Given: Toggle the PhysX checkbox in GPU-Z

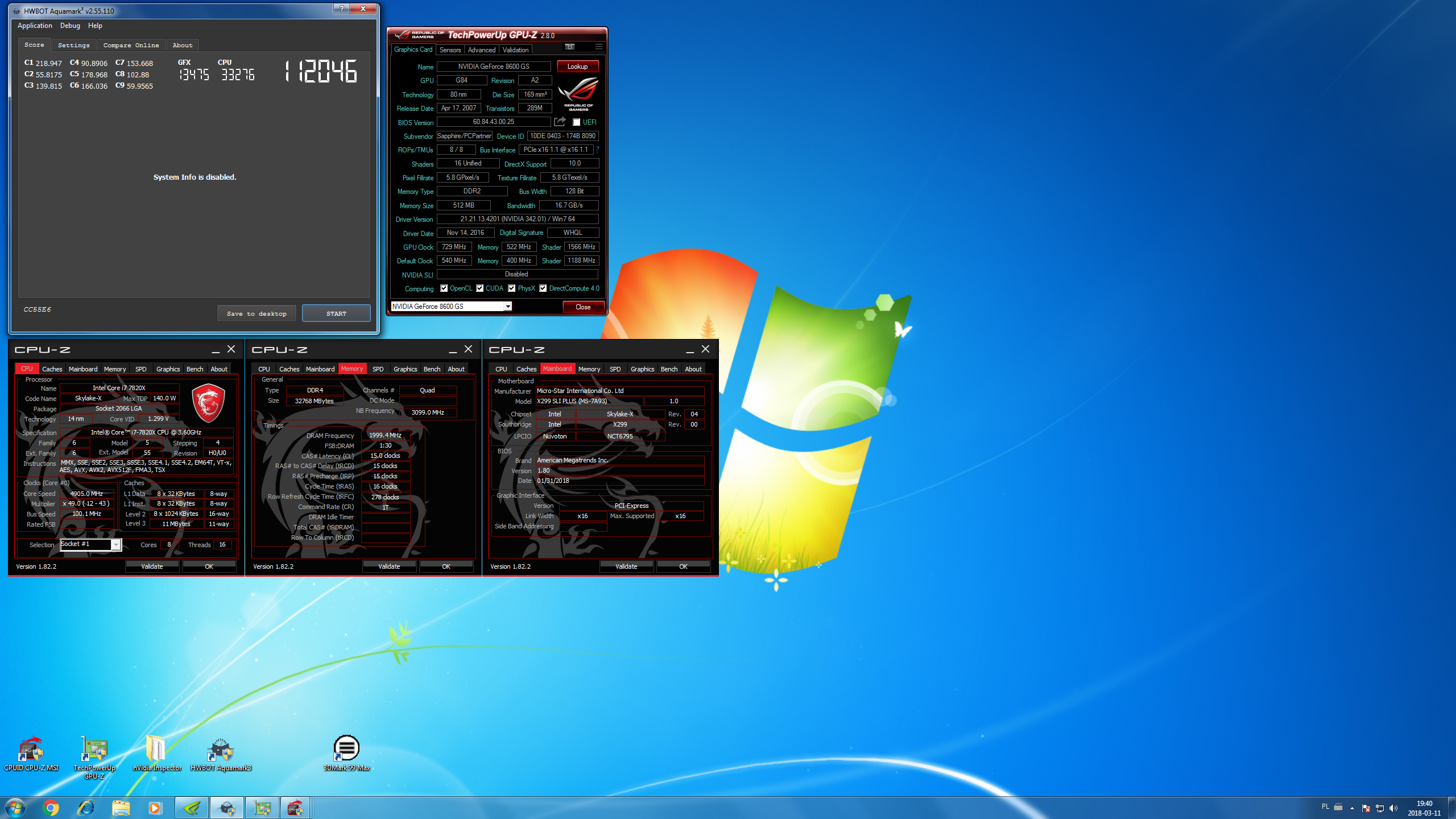Looking at the screenshot, I should point(512,288).
